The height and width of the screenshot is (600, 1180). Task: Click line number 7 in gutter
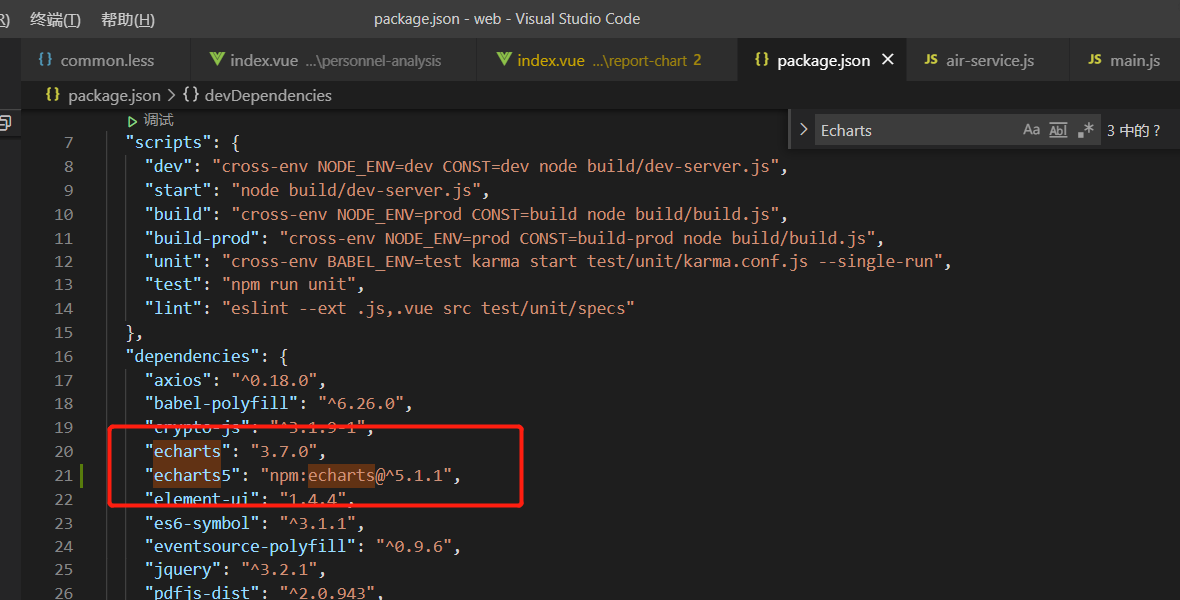[x=68, y=143]
